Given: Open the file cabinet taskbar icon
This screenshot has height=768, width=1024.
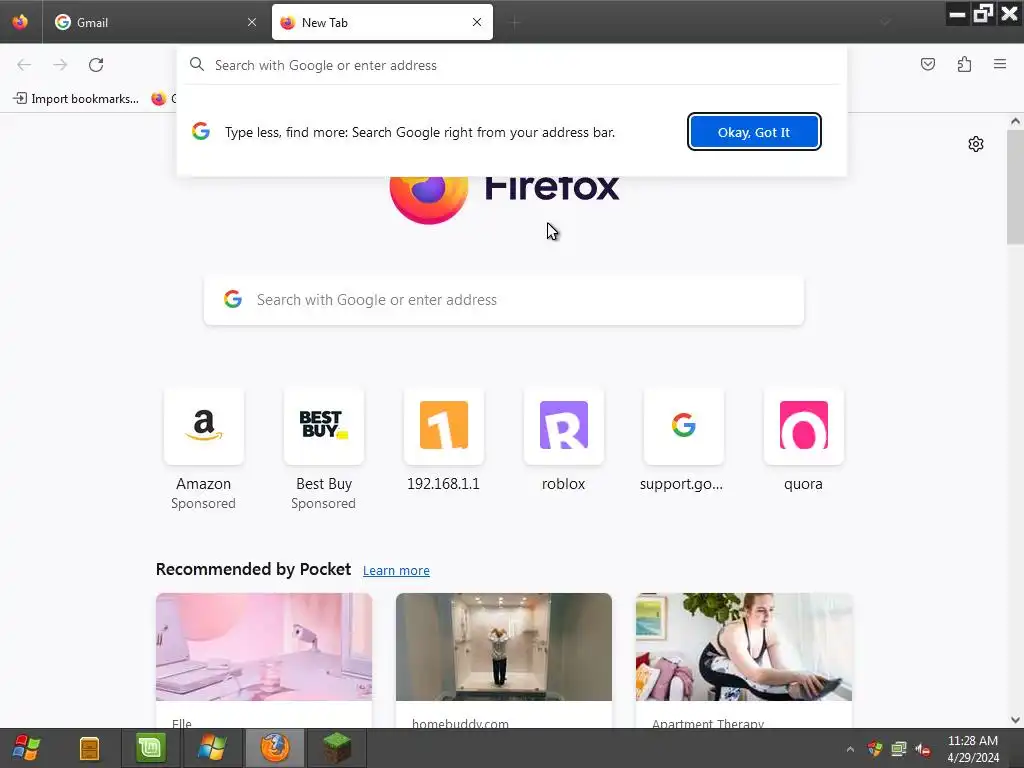Looking at the screenshot, I should click(x=89, y=748).
